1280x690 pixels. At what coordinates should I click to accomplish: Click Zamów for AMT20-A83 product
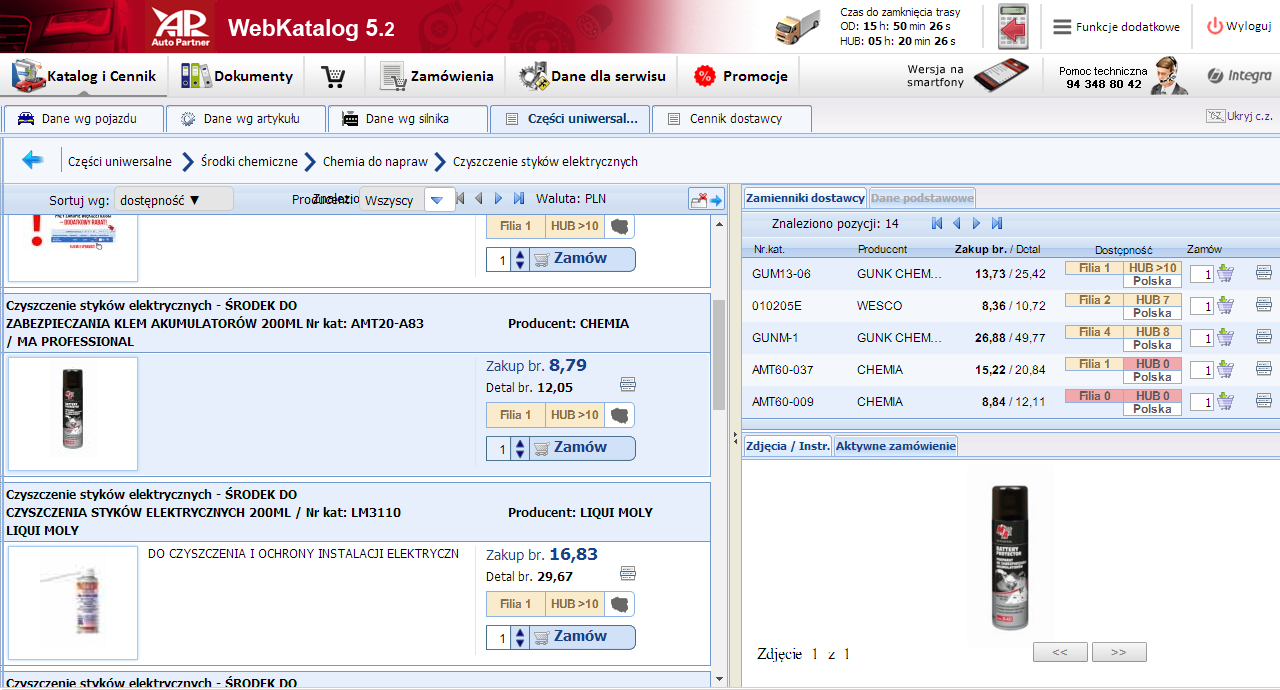582,447
